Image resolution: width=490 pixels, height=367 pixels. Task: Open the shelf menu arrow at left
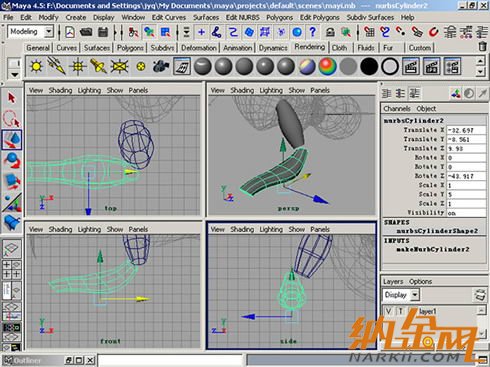tap(14, 75)
